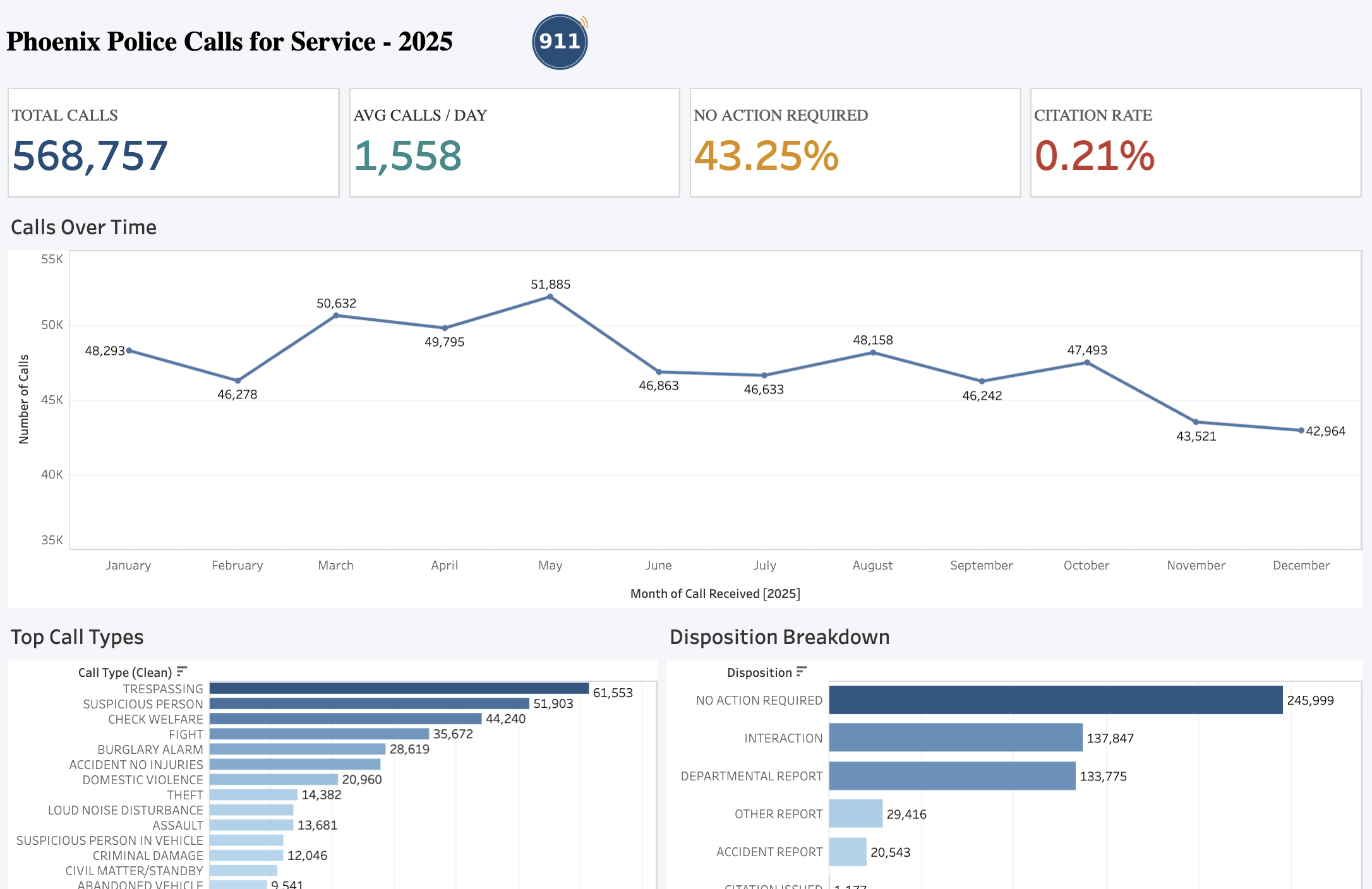Select the 43.25% no action required value
1372x889 pixels.
click(x=766, y=156)
